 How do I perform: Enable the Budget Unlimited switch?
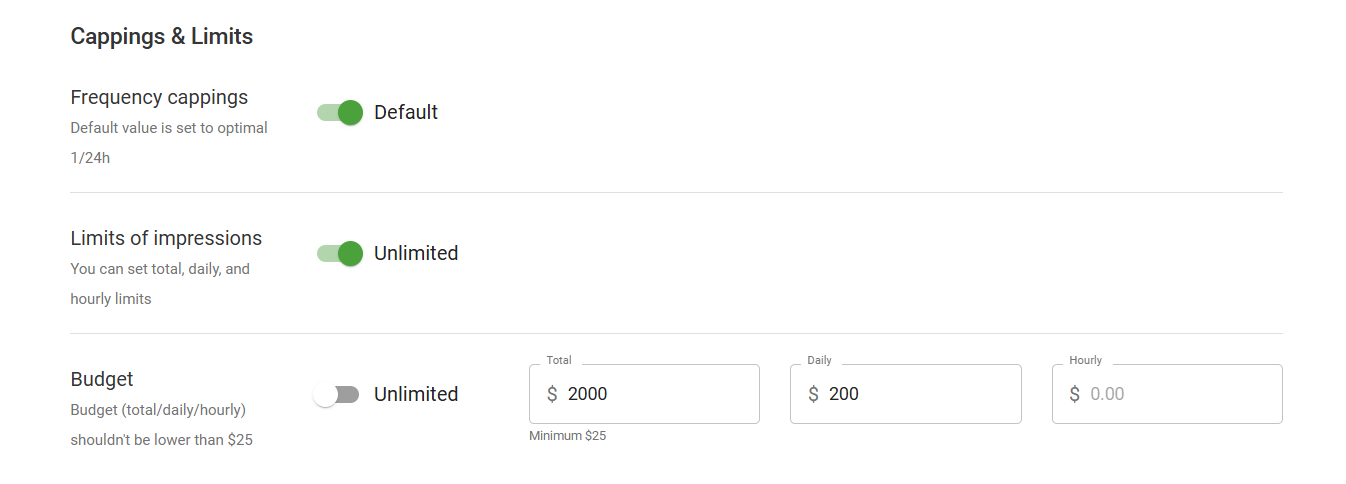336,395
